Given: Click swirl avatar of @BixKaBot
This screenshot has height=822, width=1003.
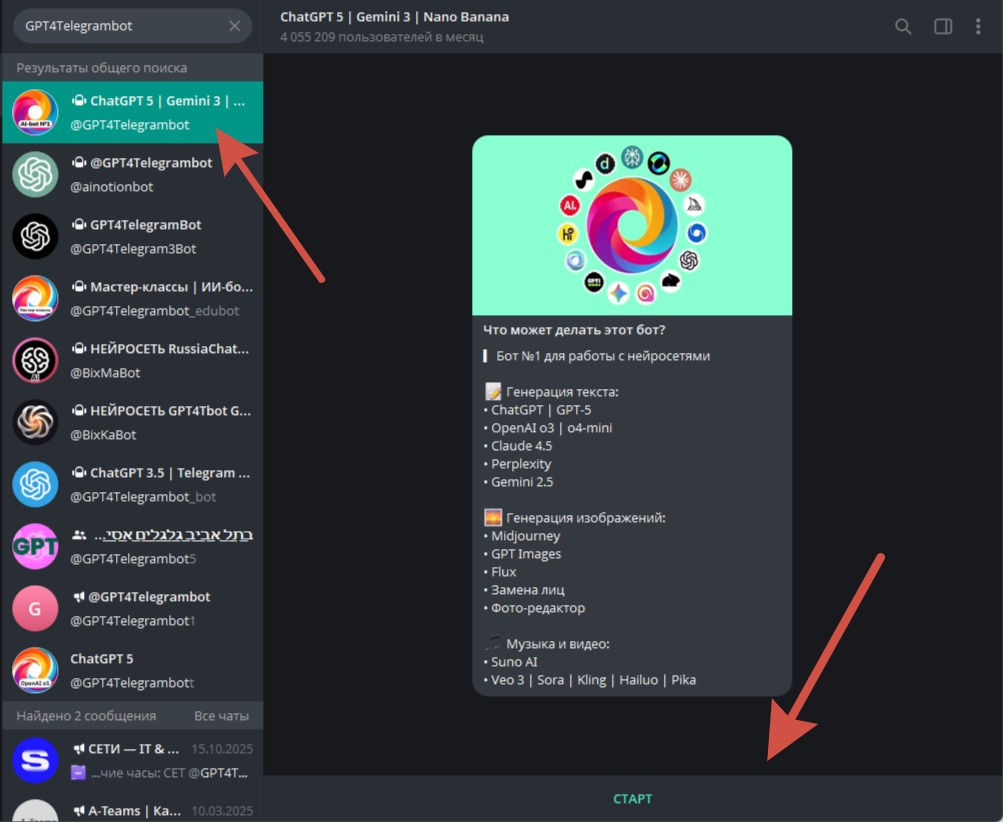Looking at the screenshot, I should pyautogui.click(x=35, y=423).
